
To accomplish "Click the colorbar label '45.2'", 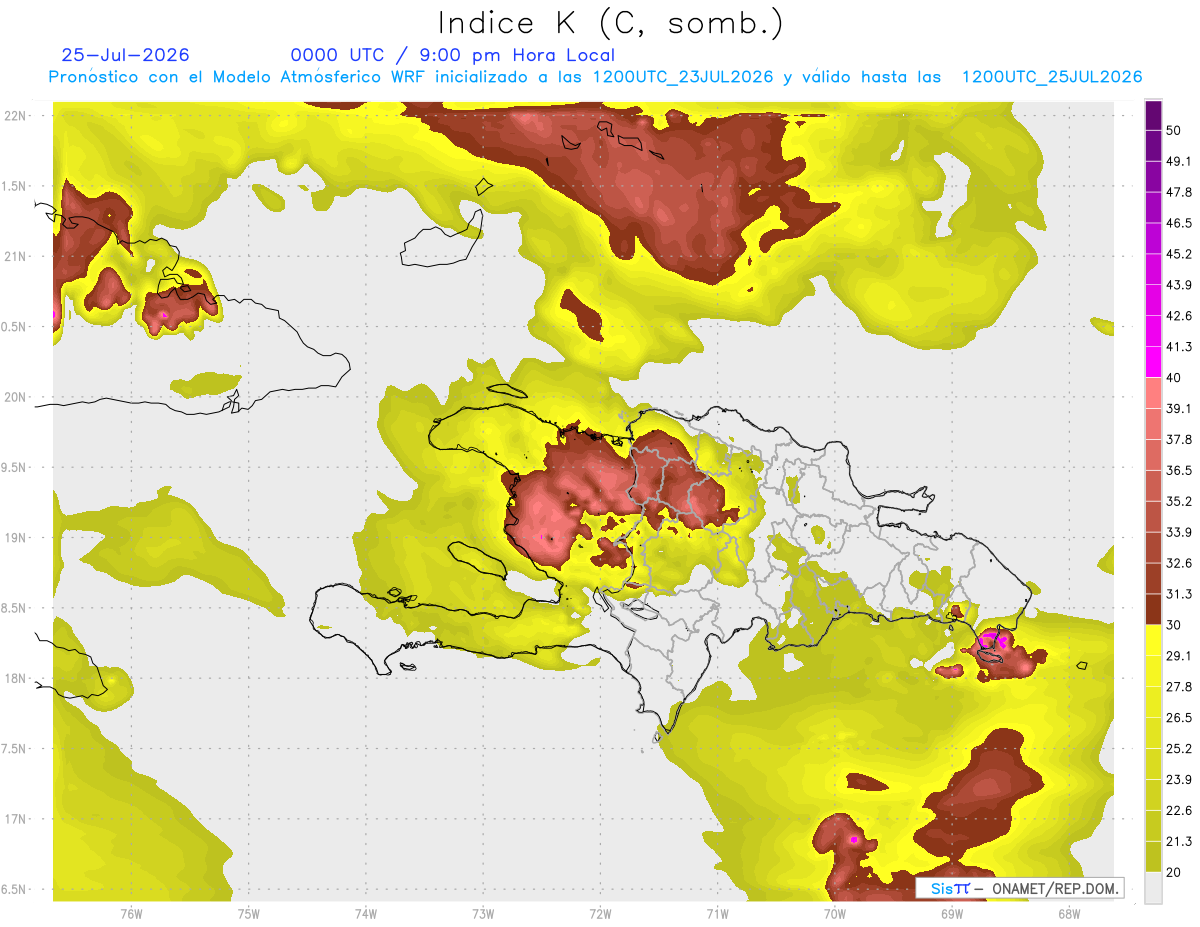I will coord(1179,254).
